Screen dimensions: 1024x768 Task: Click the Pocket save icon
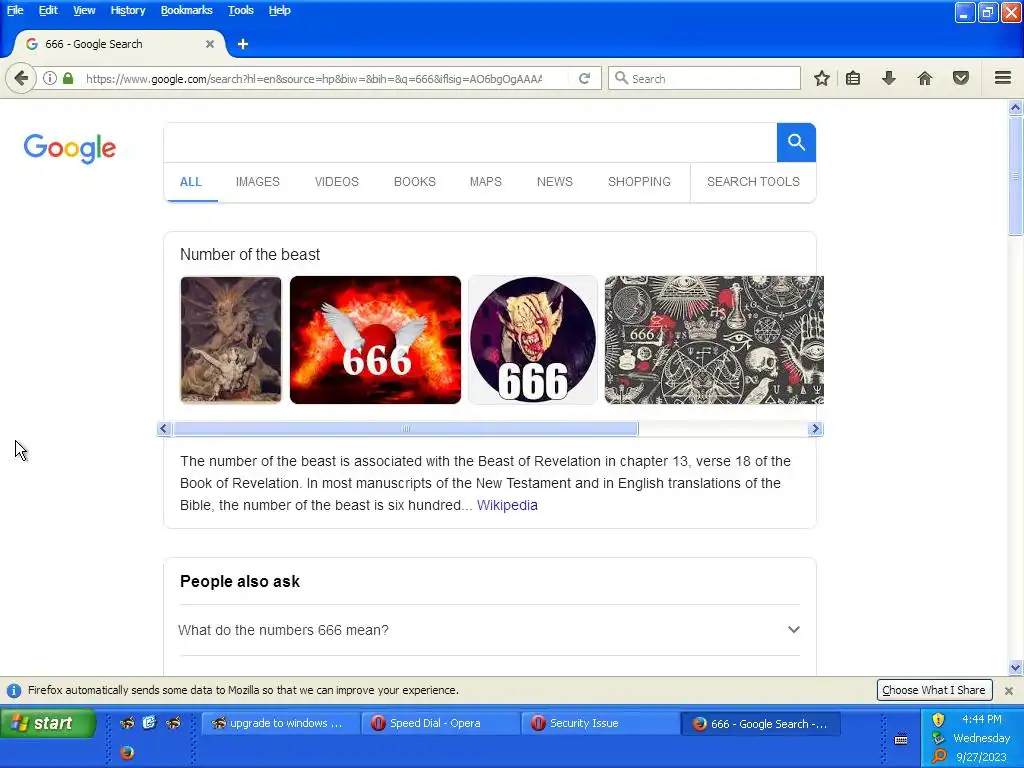click(x=961, y=78)
